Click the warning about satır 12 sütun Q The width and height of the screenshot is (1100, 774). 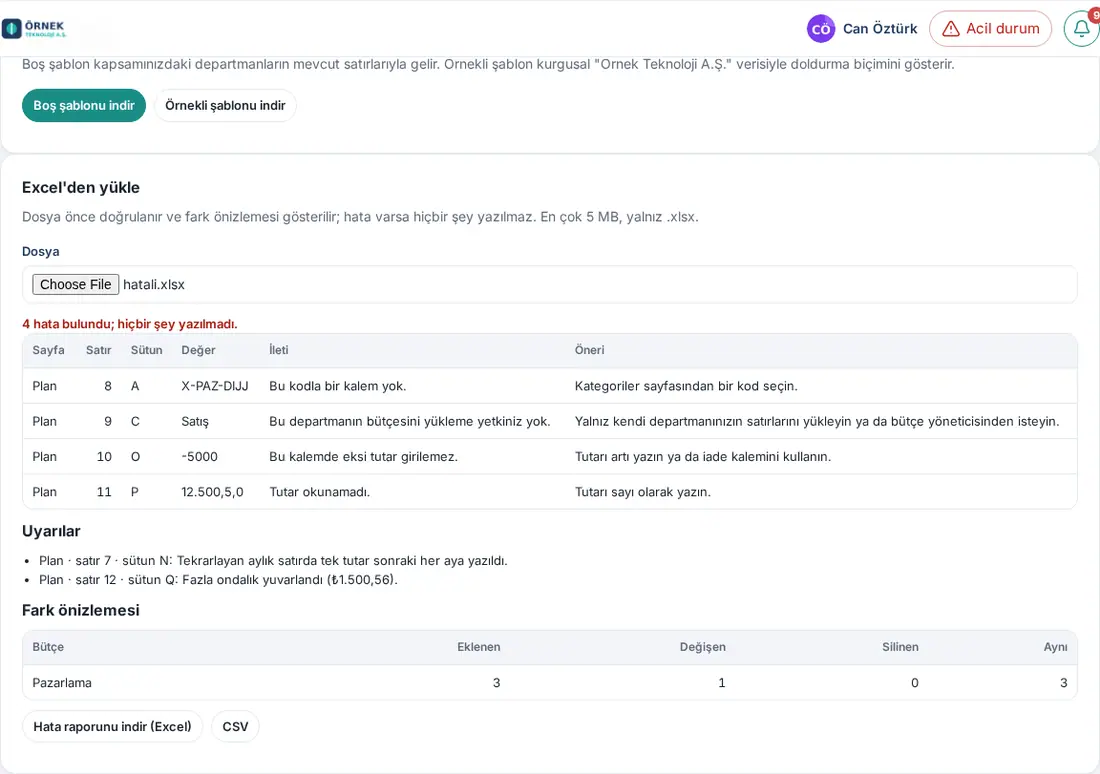218,580
